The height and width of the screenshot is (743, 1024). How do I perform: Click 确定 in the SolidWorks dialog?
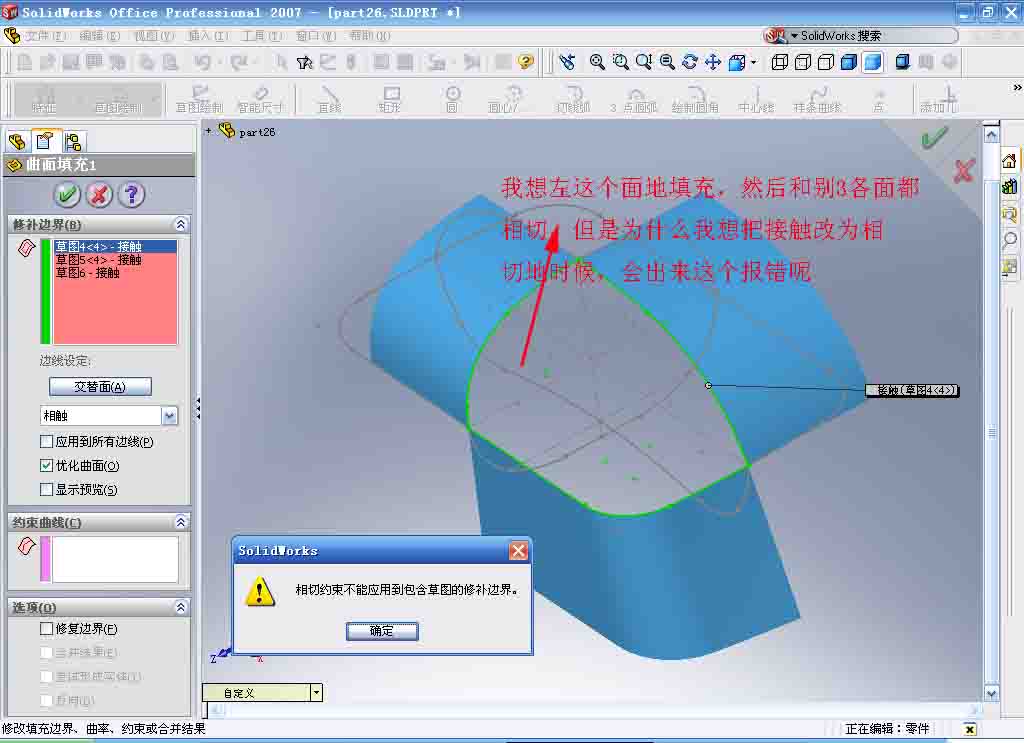coord(382,631)
